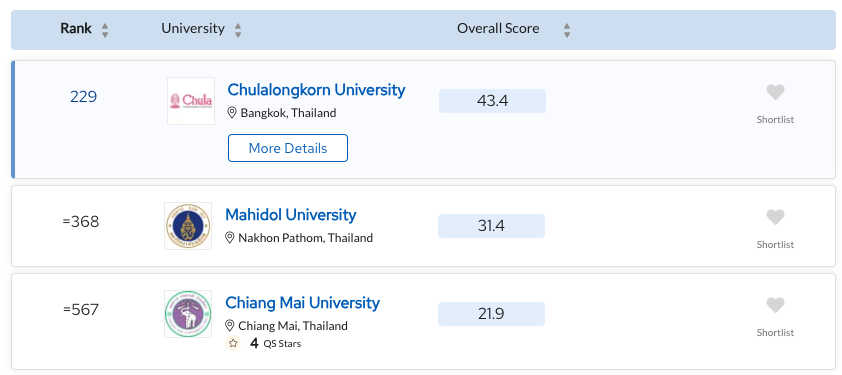This screenshot has height=375, width=842.
Task: Add Chiang Mai University to shortlist heart
Action: click(775, 305)
